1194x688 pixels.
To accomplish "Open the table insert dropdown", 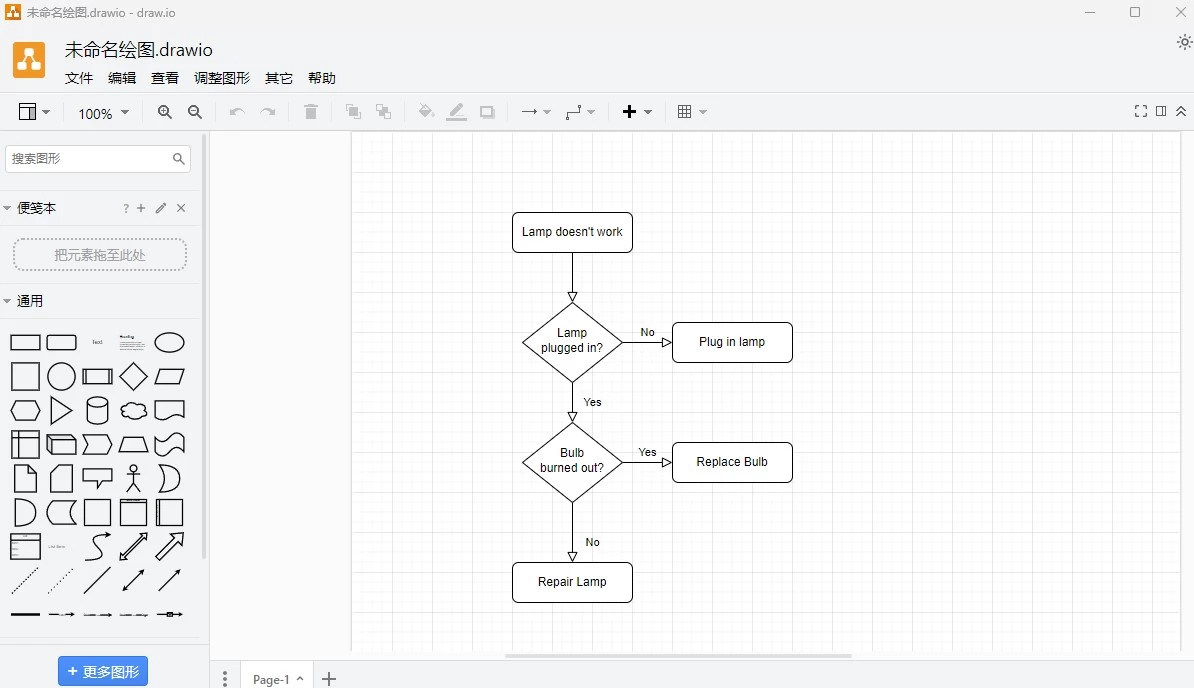I will pyautogui.click(x=691, y=112).
